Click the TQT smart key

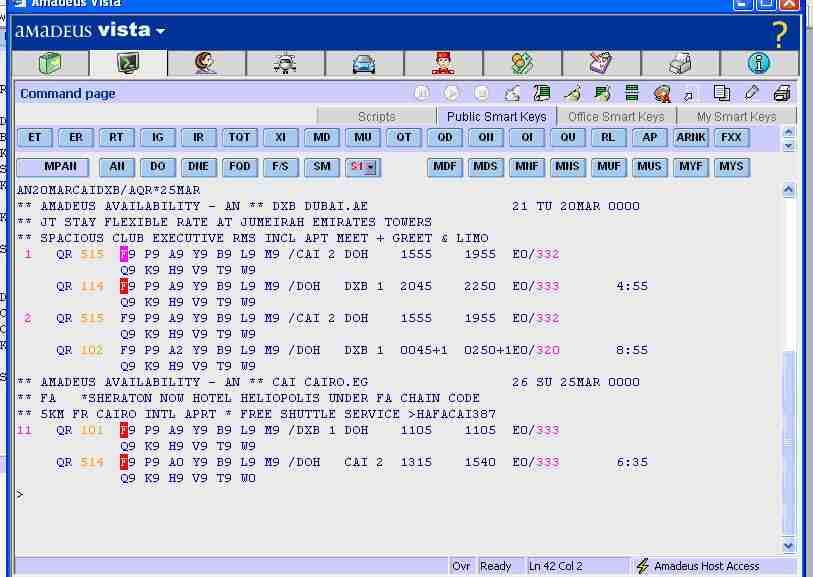240,137
